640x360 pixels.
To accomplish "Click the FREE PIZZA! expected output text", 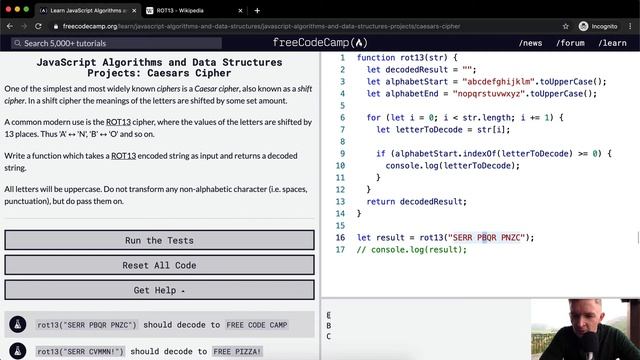I will tap(237, 351).
